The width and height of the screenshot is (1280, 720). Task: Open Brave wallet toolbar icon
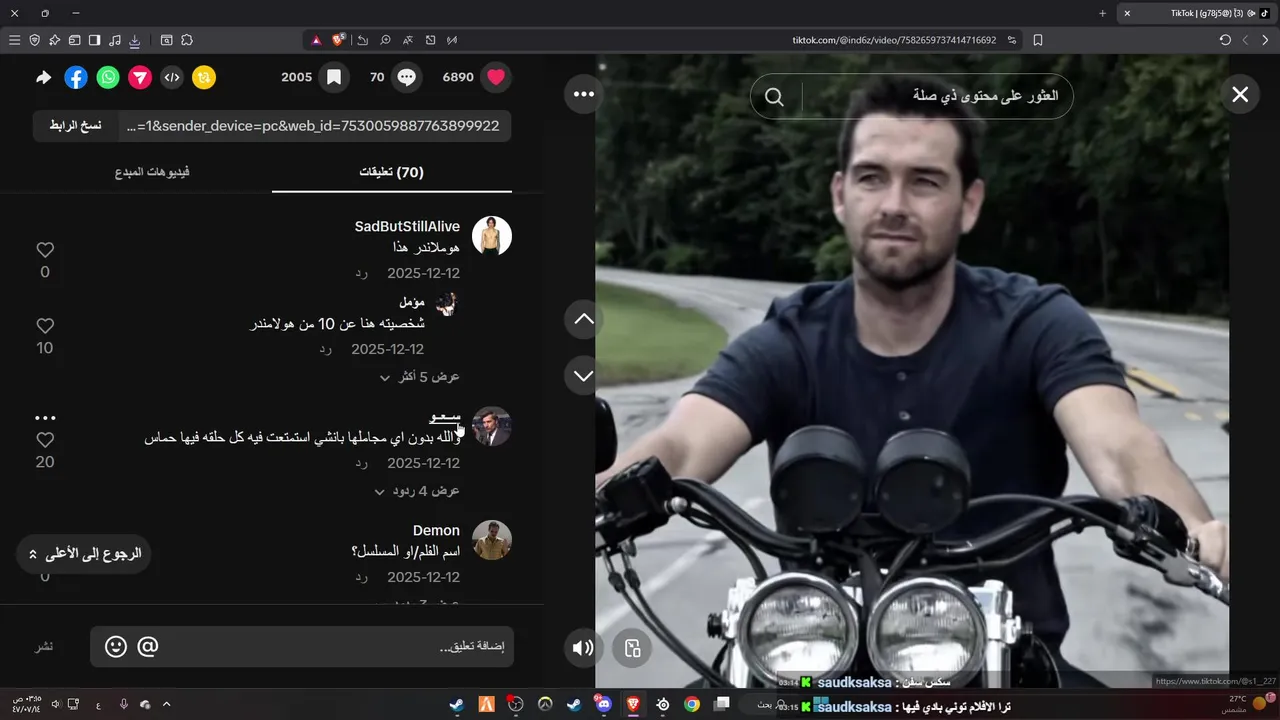click(74, 40)
